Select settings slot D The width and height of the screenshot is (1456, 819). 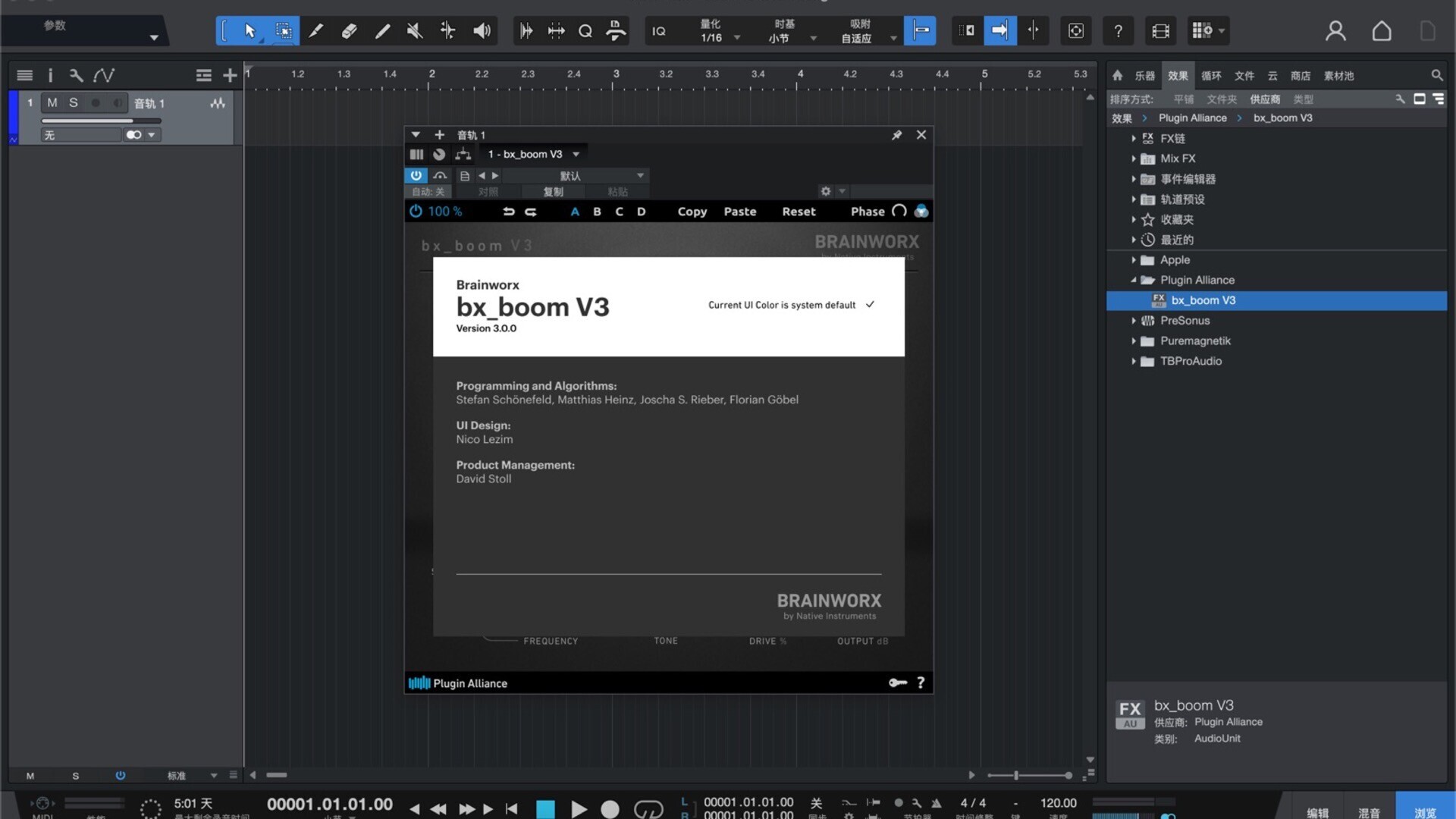(x=641, y=212)
